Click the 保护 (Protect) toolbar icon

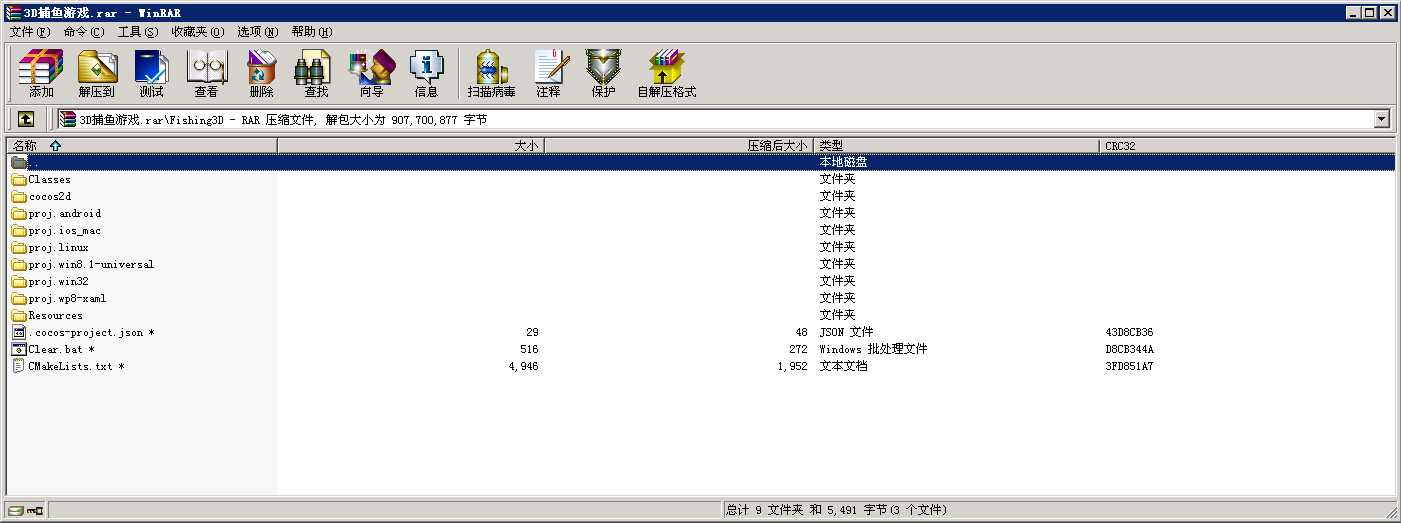coord(603,73)
